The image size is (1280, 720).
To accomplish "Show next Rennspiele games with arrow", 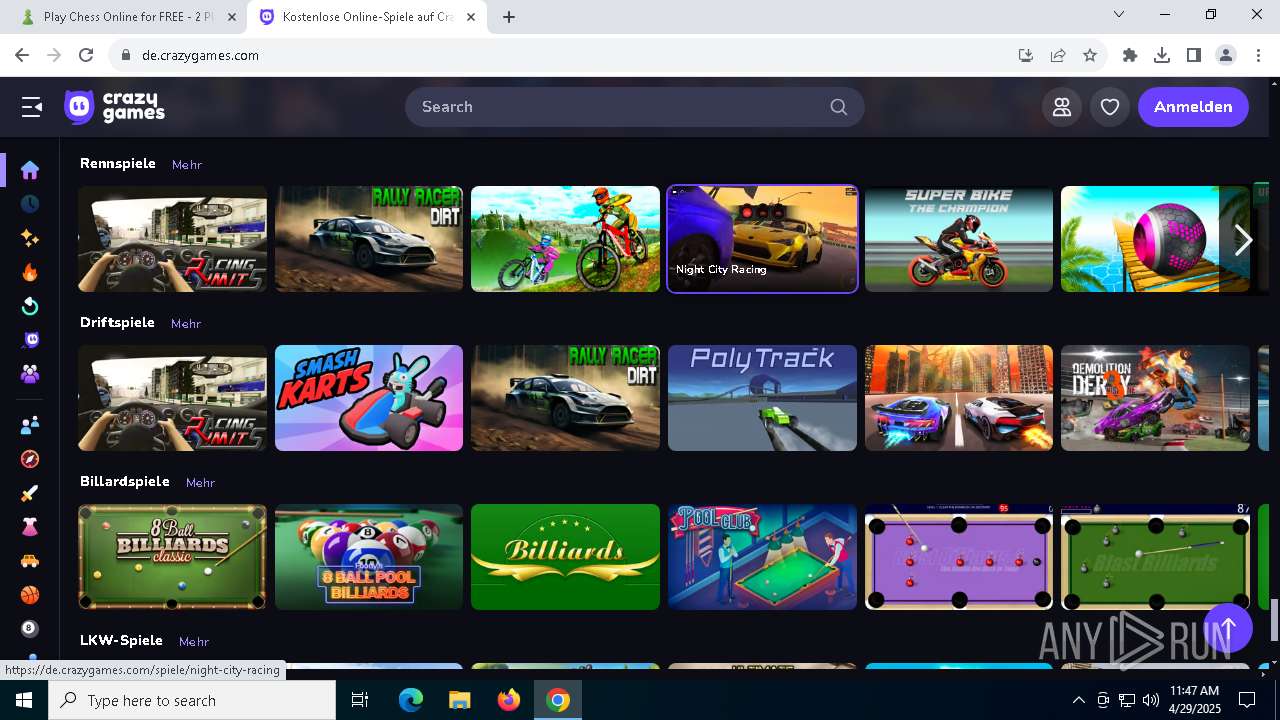I will pyautogui.click(x=1243, y=240).
